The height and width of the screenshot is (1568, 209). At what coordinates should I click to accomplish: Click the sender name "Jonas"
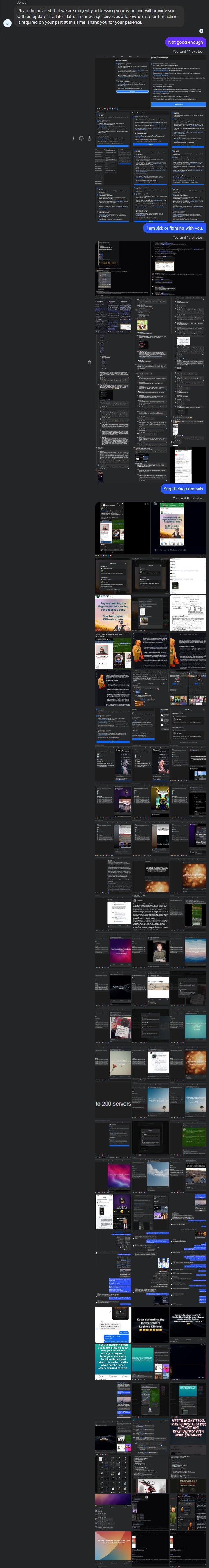point(22,2)
